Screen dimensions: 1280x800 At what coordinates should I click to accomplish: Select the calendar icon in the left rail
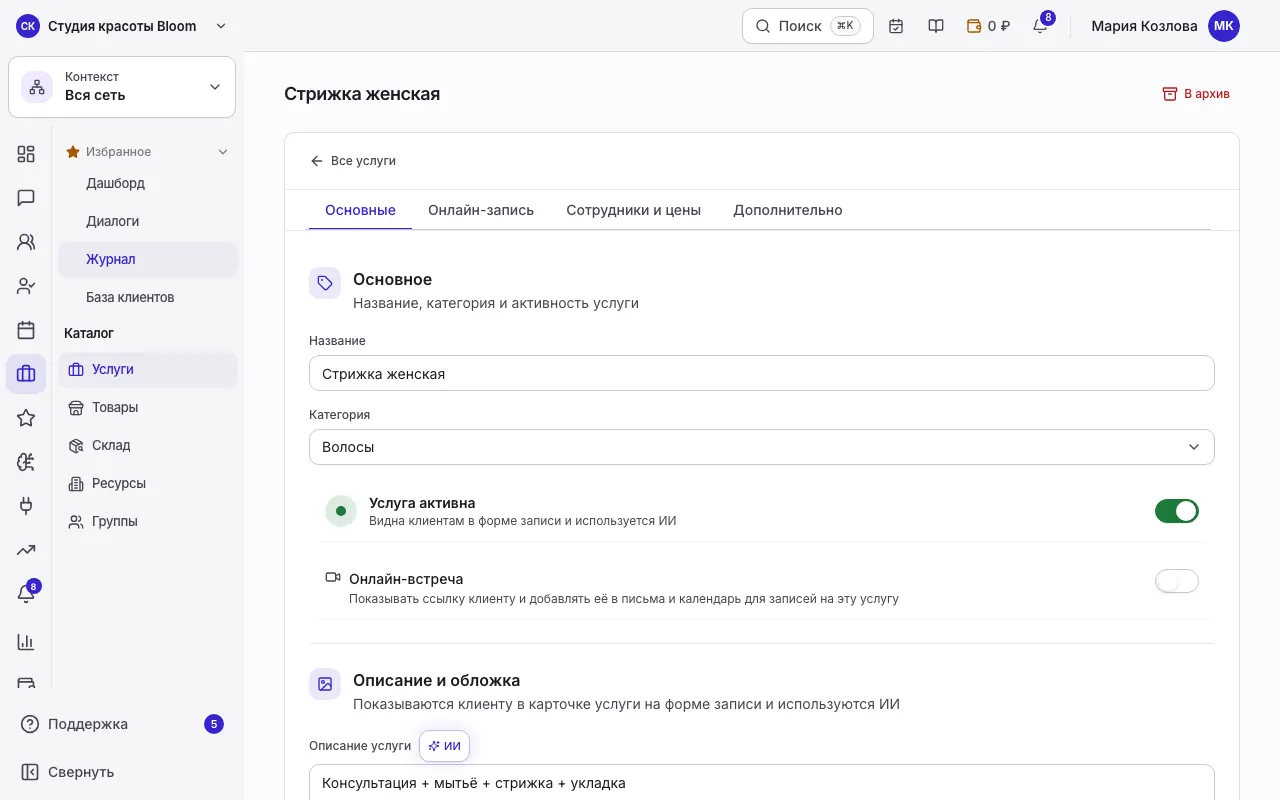[26, 330]
